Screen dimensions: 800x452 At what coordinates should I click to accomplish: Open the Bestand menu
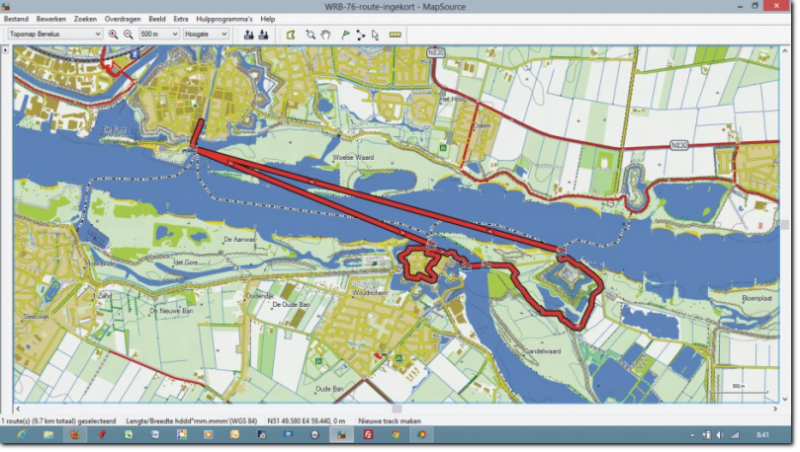pos(16,19)
